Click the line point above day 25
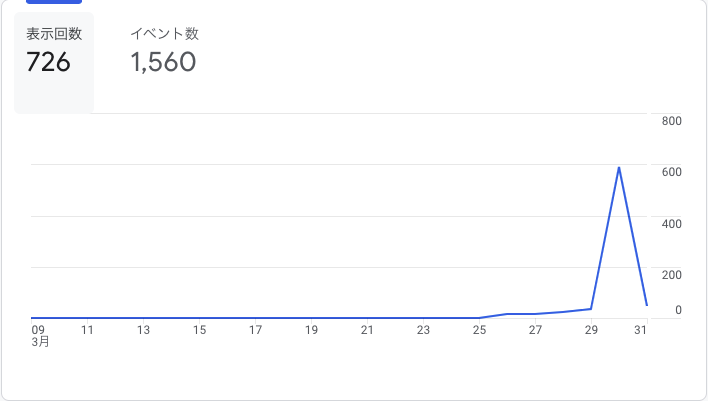Screen dimensions: 708x401 pyautogui.click(x=479, y=317)
